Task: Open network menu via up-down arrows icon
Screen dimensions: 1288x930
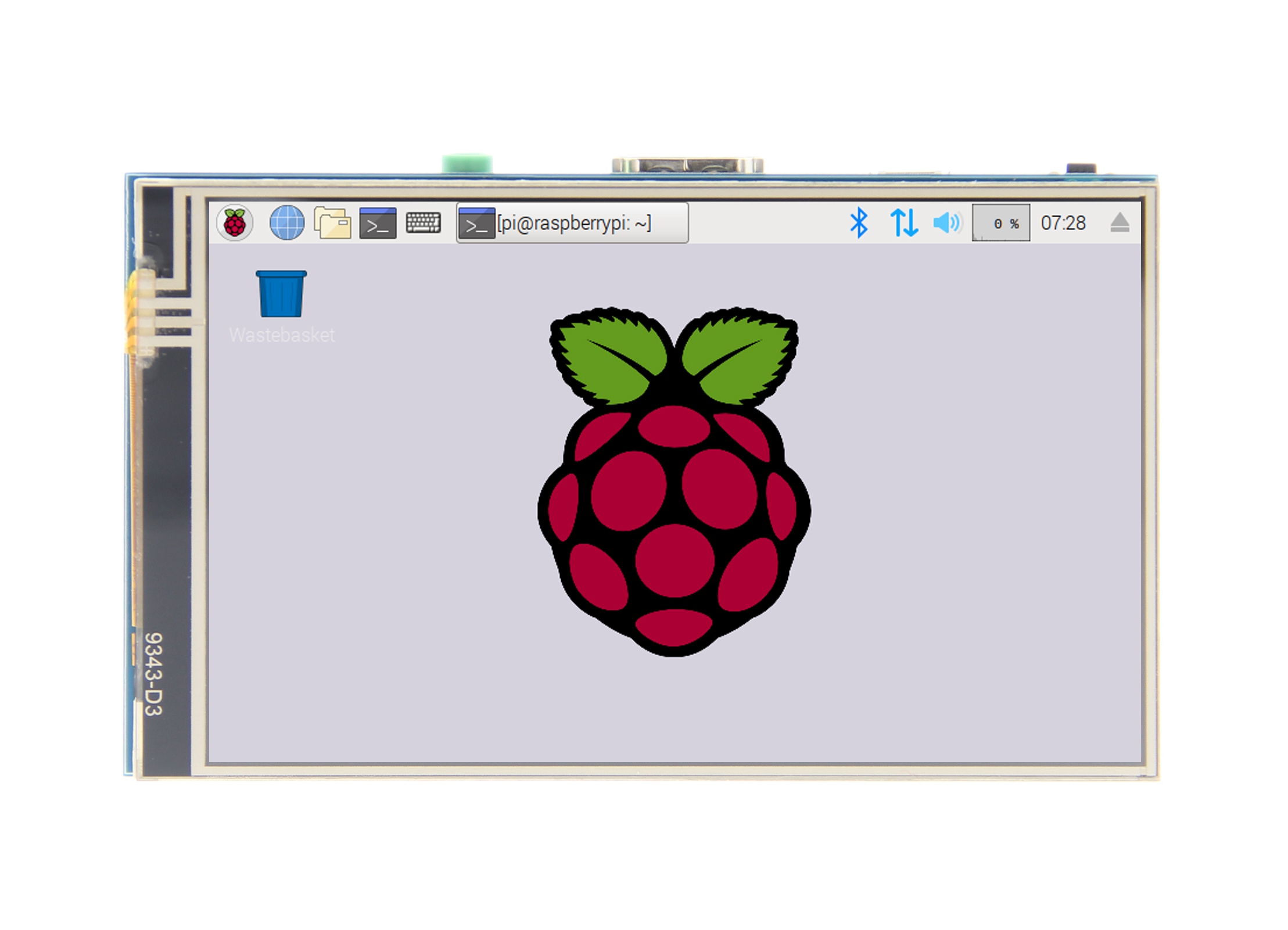Action: [x=903, y=222]
